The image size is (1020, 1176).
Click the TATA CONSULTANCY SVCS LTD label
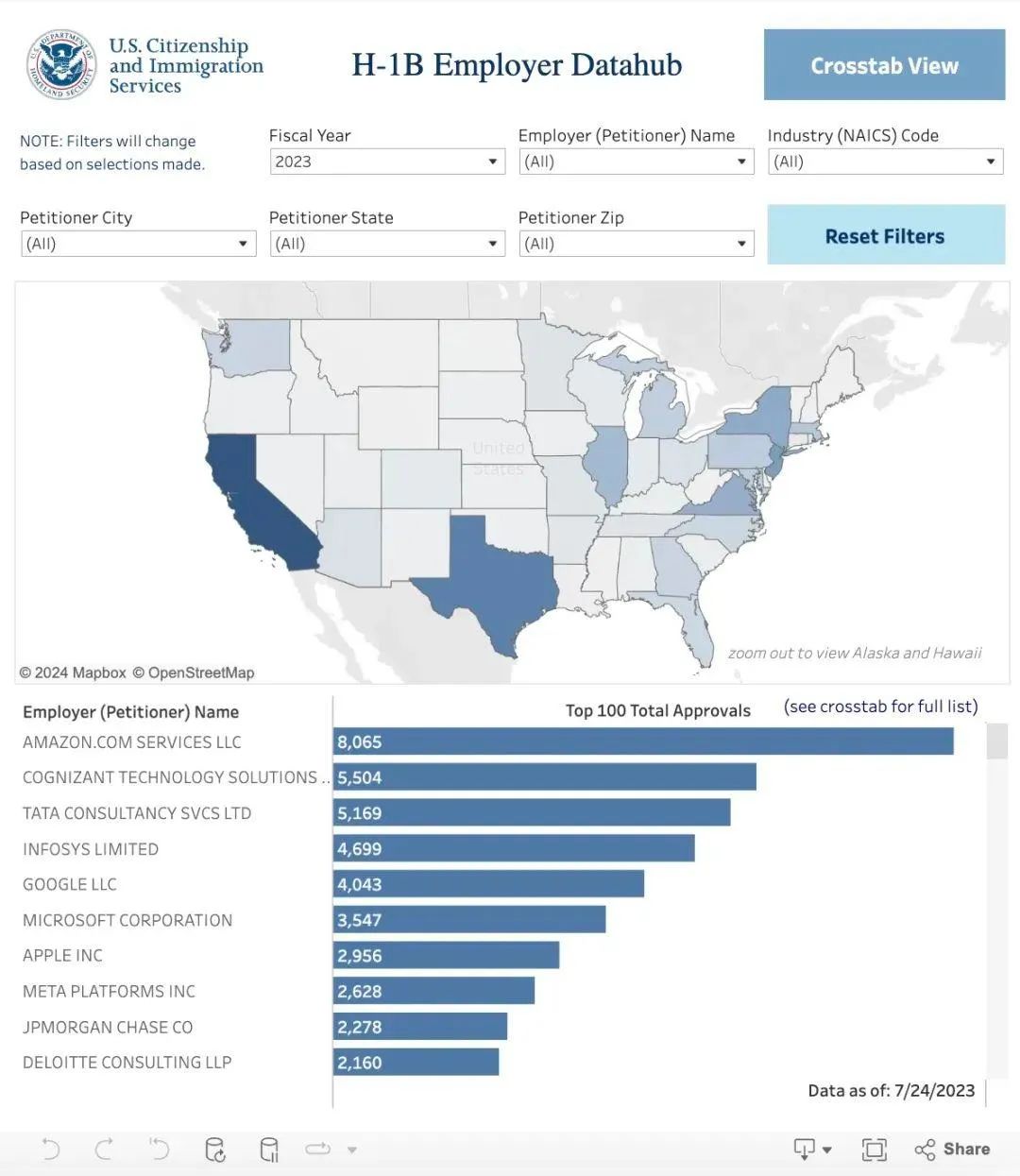(137, 813)
